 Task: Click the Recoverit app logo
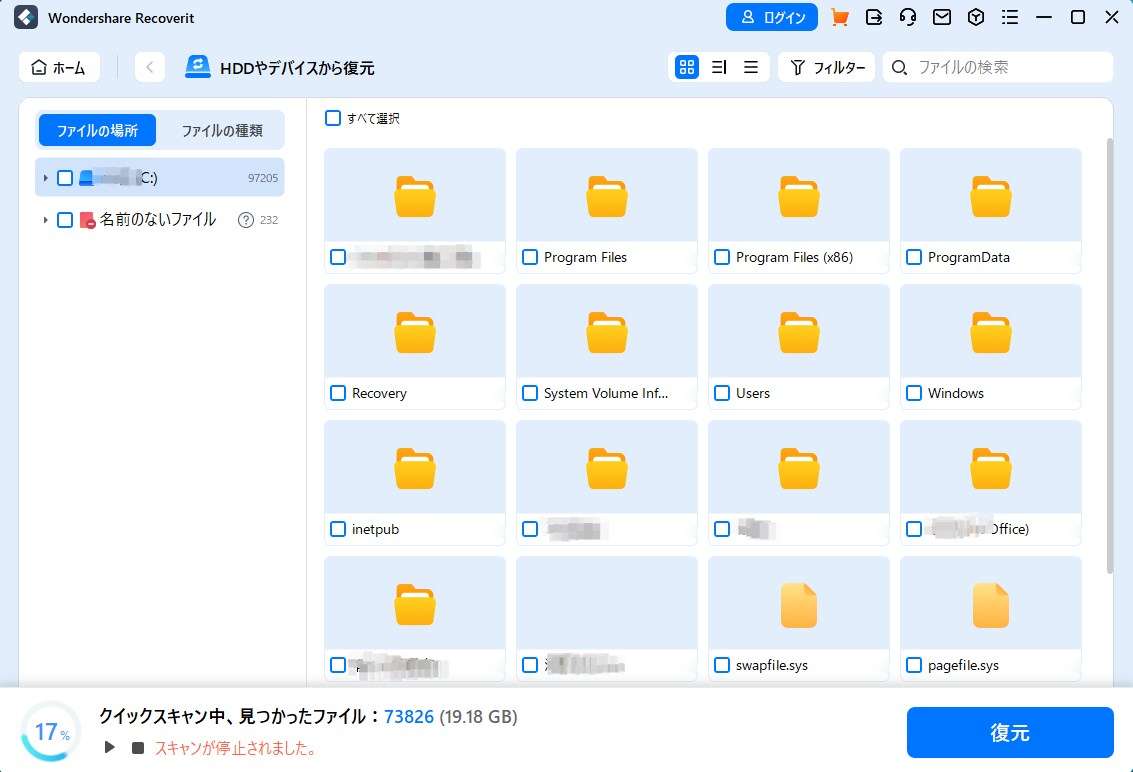[26, 17]
